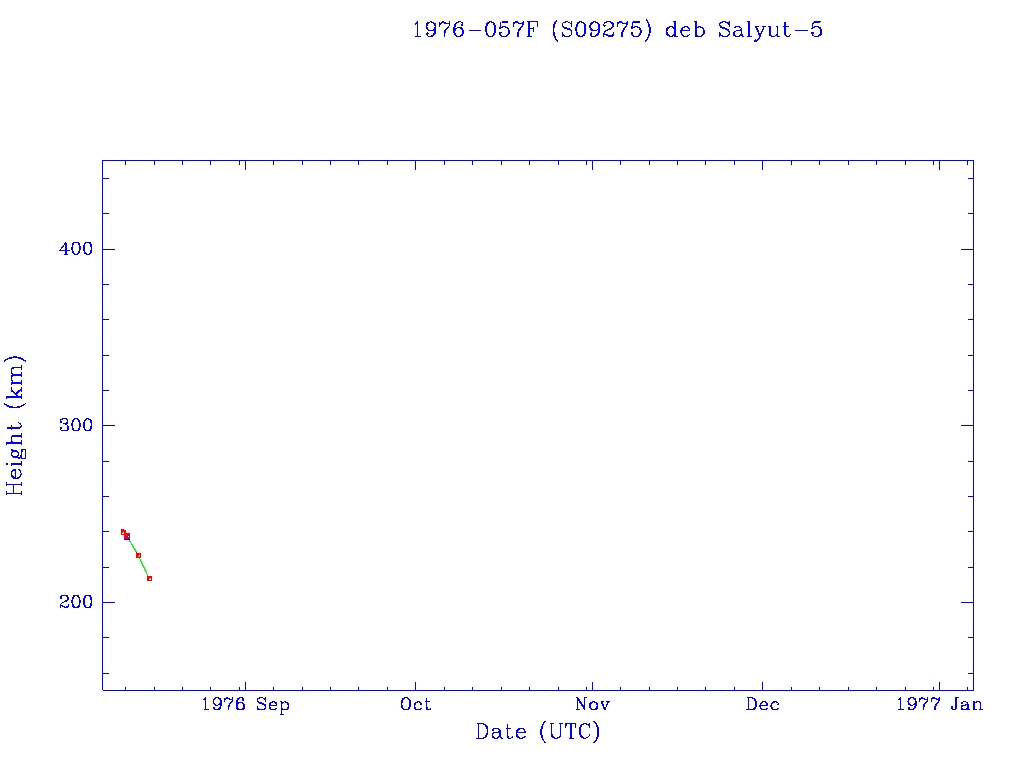Click the 200 tick label on the height axis

click(69, 602)
